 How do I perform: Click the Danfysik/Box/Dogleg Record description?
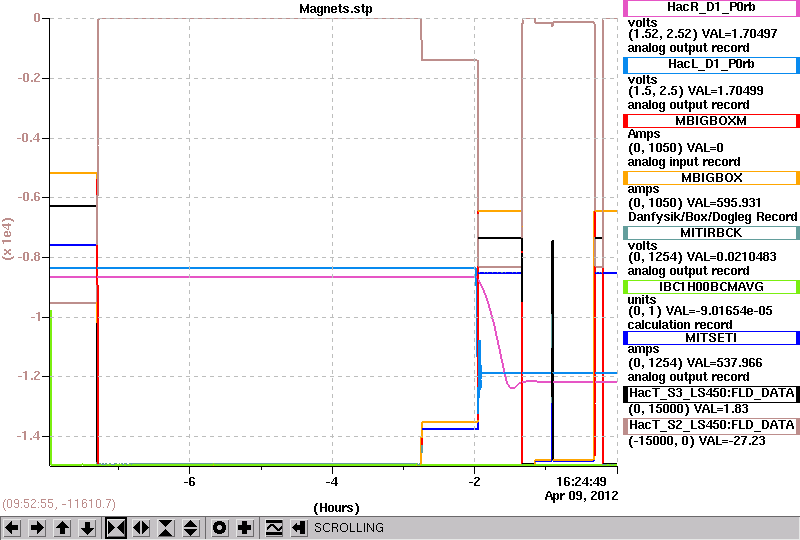tap(712, 217)
